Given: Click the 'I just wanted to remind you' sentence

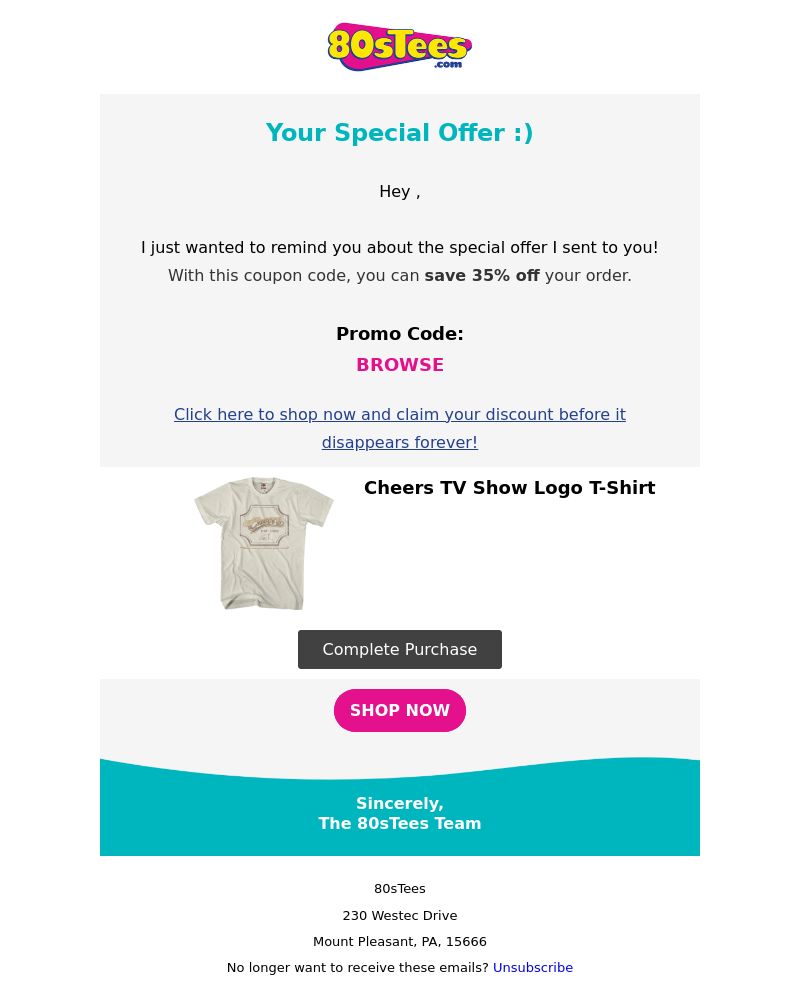Looking at the screenshot, I should [x=400, y=248].
